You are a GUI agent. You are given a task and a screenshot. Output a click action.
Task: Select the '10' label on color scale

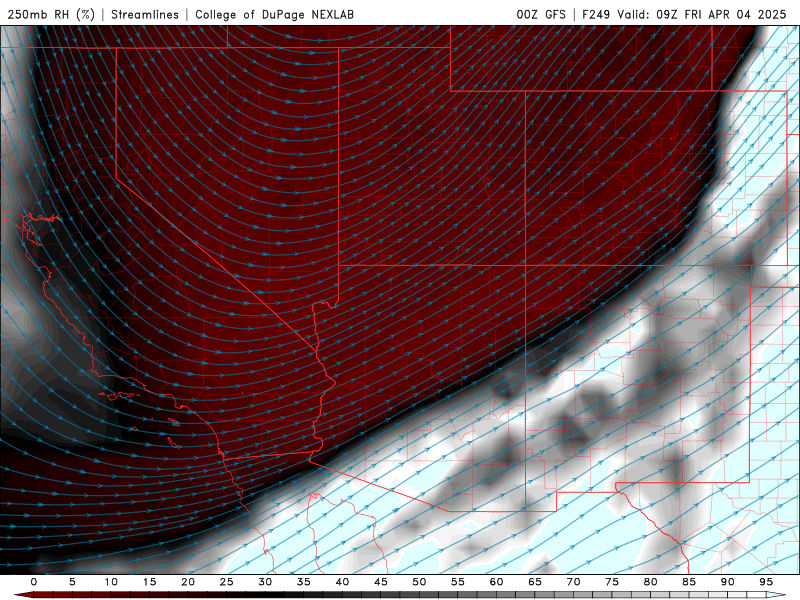point(111,582)
